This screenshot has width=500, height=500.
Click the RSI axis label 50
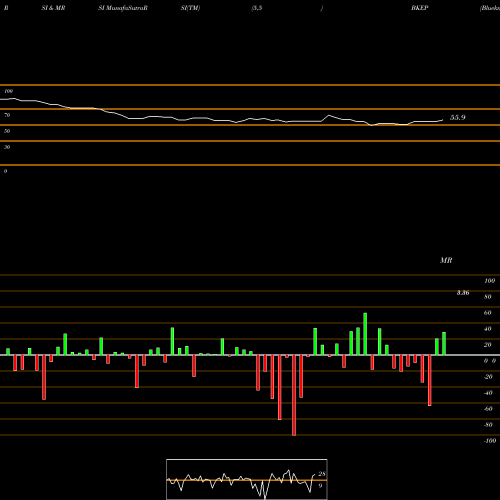point(7,131)
